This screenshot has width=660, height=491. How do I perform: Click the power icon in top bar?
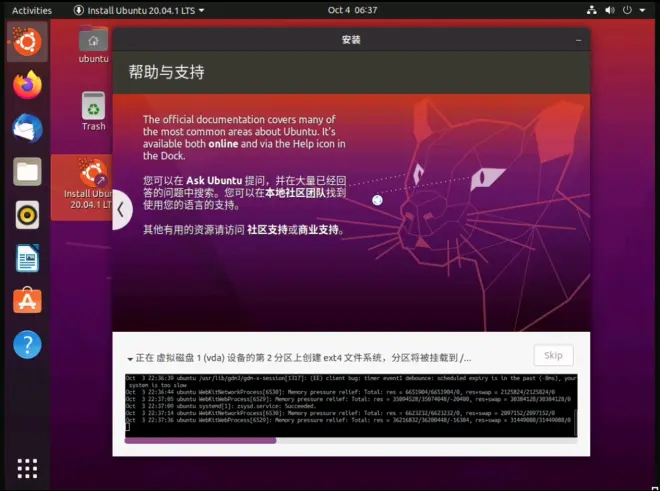tap(627, 10)
